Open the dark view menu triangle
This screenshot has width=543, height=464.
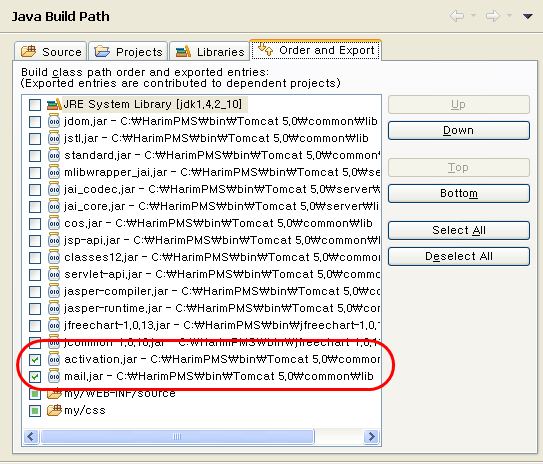[x=527, y=16]
